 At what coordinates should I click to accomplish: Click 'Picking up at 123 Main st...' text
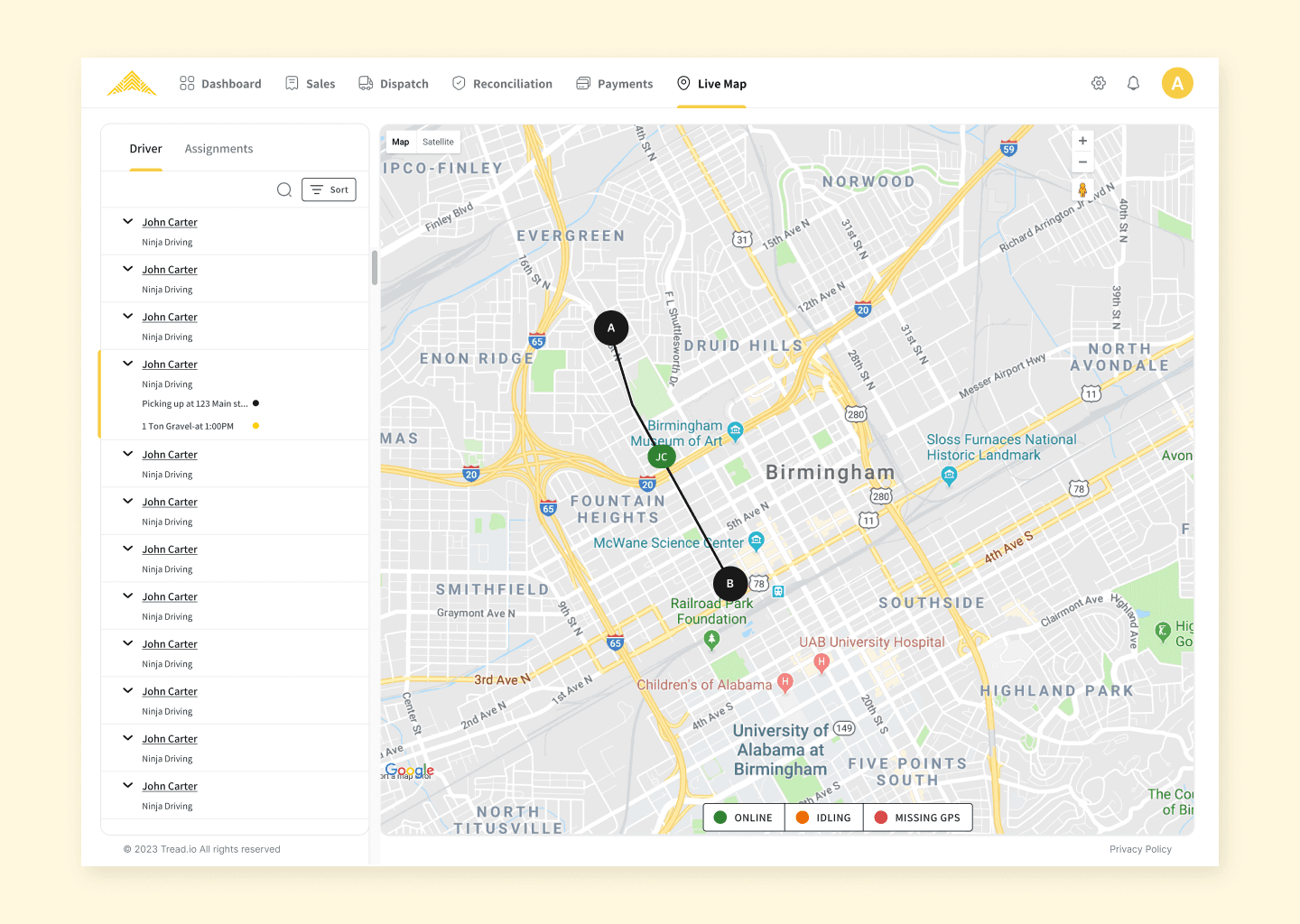(194, 403)
